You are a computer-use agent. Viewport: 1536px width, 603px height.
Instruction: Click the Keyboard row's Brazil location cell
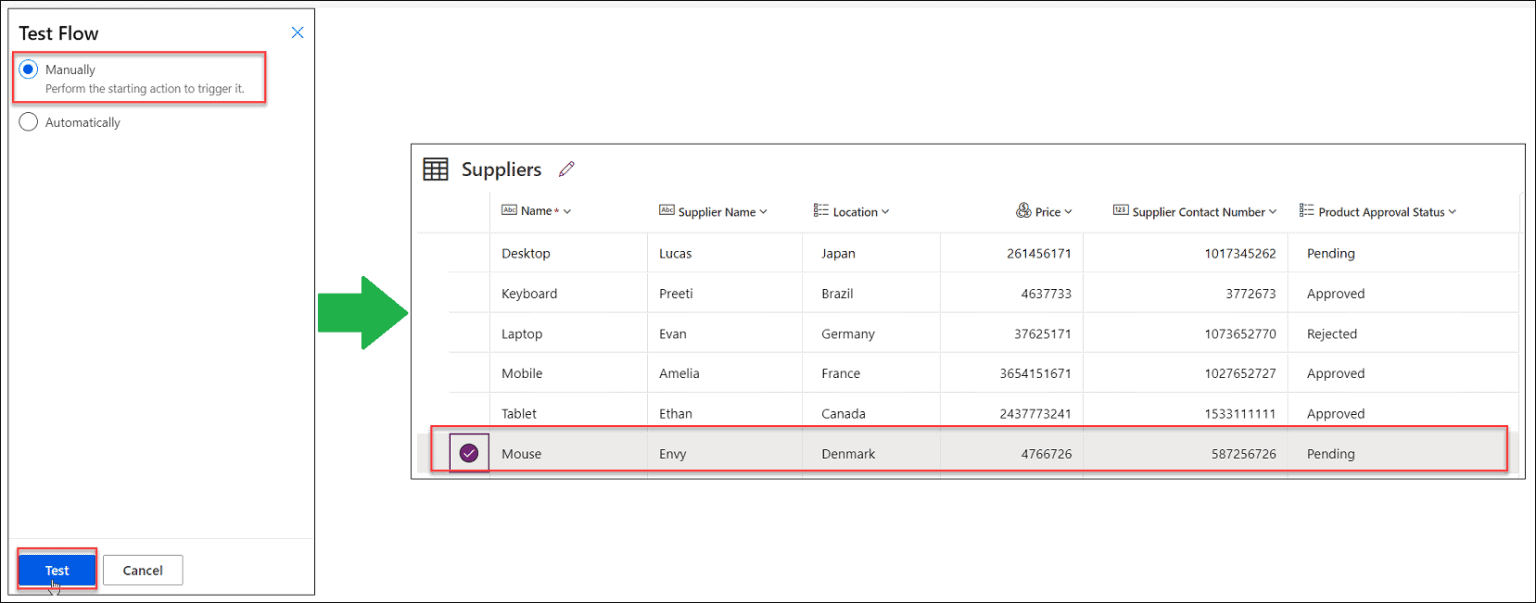(x=841, y=294)
